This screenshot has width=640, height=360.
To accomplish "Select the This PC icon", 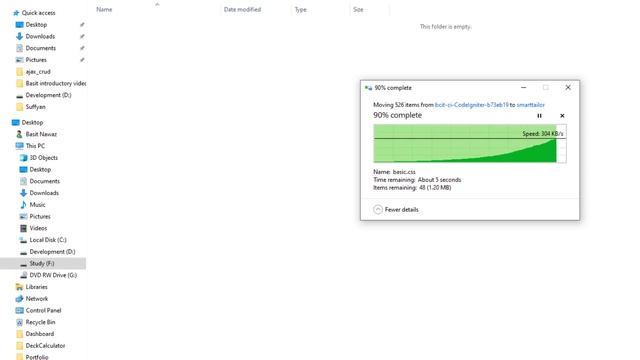I will (19, 146).
